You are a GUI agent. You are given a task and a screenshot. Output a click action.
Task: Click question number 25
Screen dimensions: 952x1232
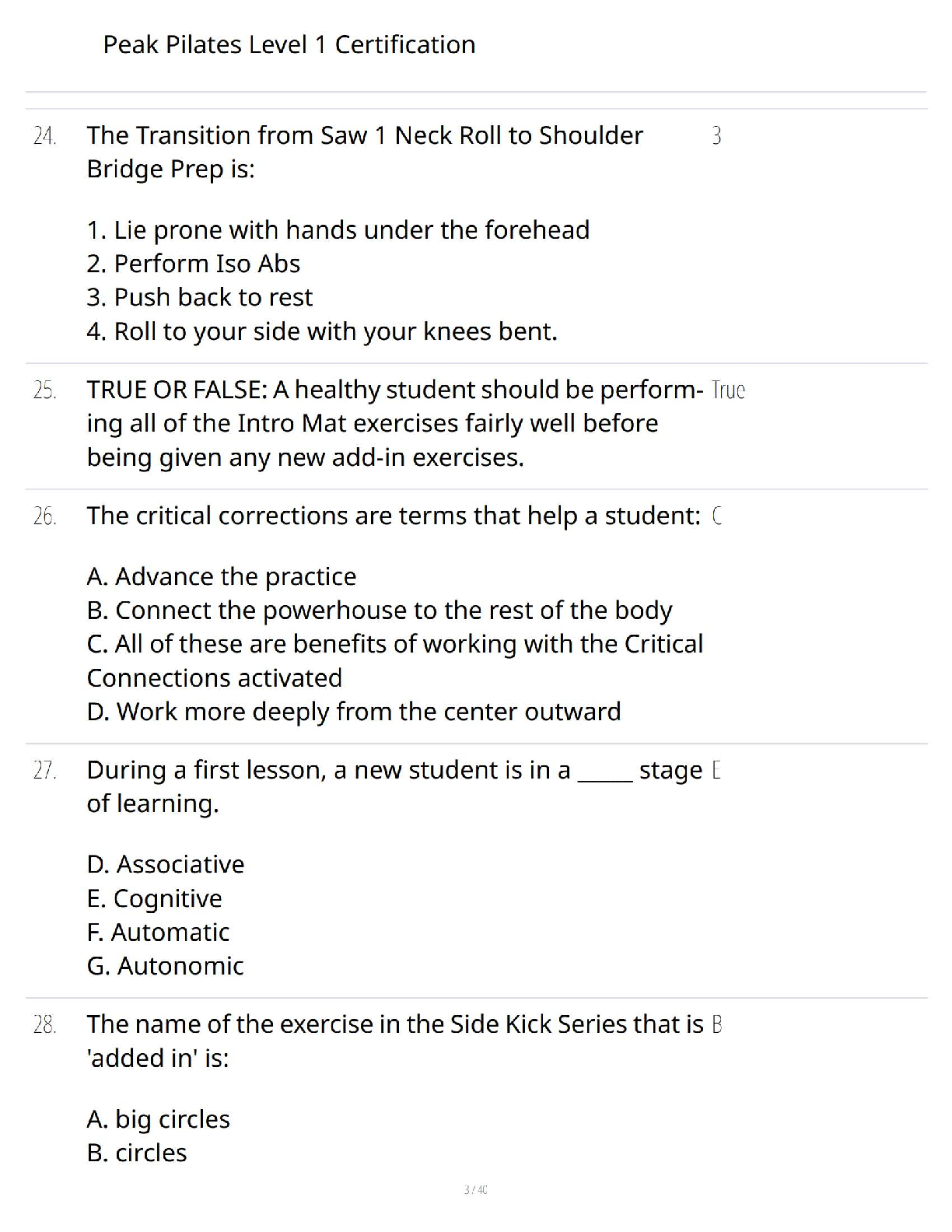tap(45, 390)
